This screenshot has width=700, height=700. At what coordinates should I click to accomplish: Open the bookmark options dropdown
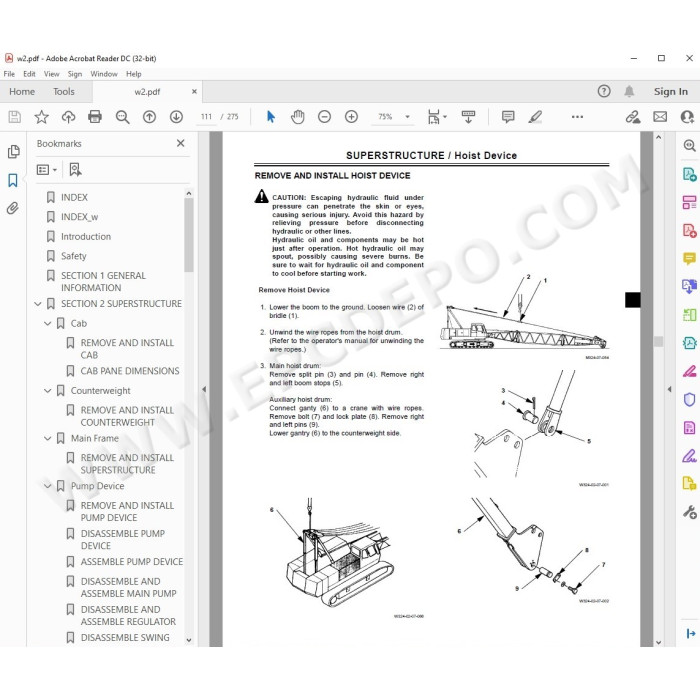click(46, 170)
